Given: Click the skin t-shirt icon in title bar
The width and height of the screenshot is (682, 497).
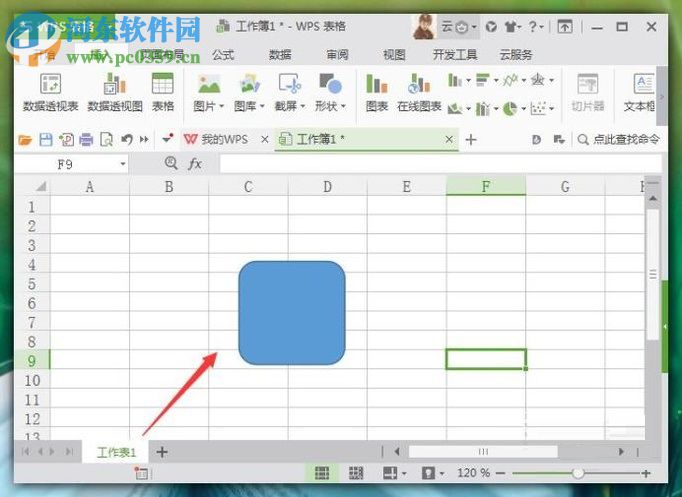Looking at the screenshot, I should [512, 27].
